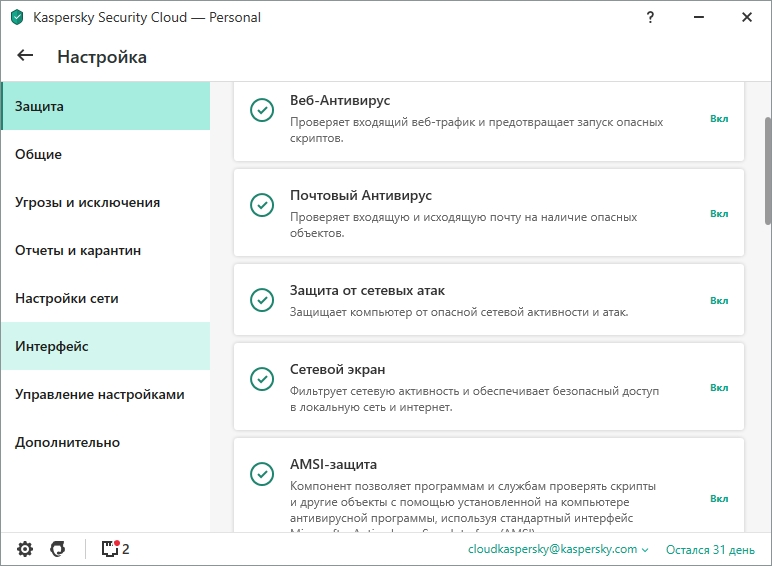
Task: Open settings gear icon in bottom bar
Action: click(x=25, y=549)
